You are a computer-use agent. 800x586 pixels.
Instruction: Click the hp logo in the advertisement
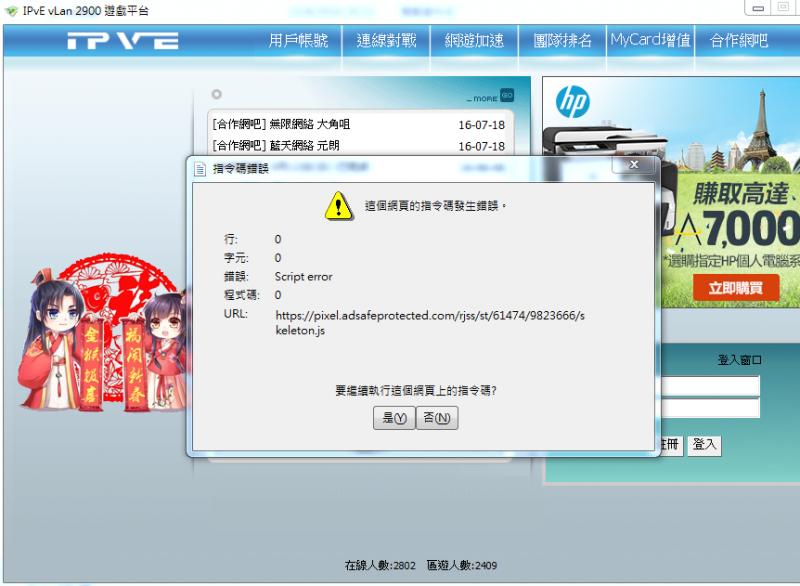coord(573,102)
